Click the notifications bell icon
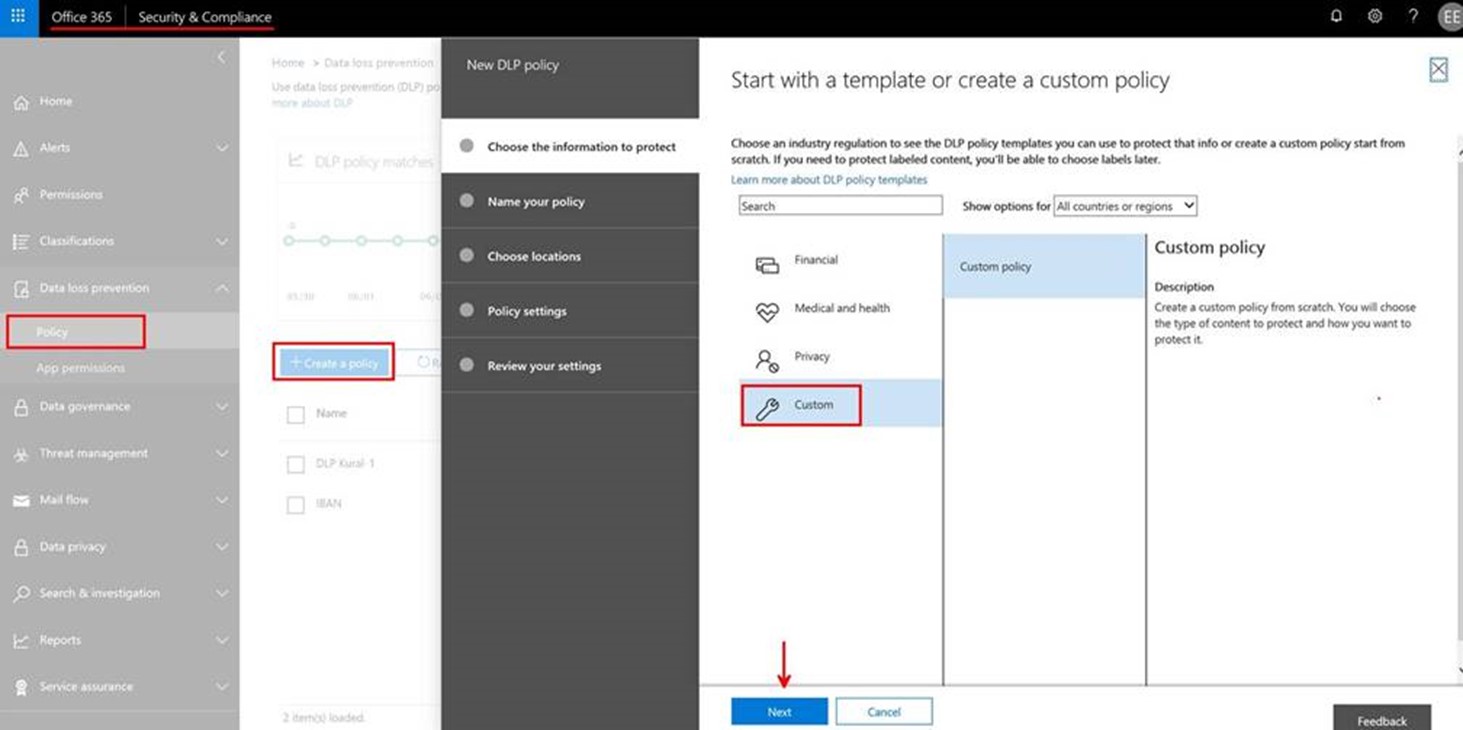The image size is (1463, 730). pyautogui.click(x=1337, y=17)
